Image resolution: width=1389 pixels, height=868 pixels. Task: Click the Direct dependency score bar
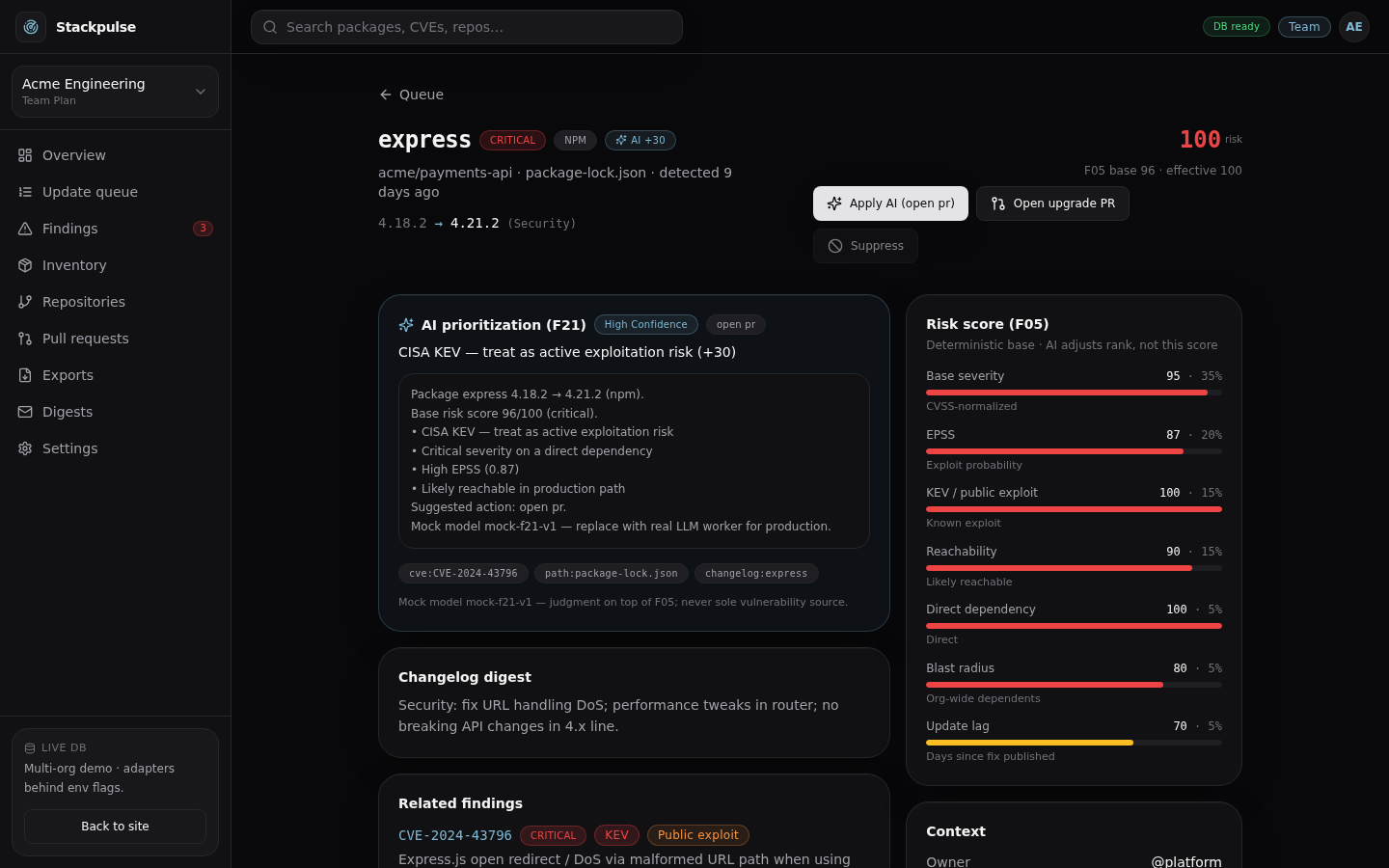click(1074, 626)
